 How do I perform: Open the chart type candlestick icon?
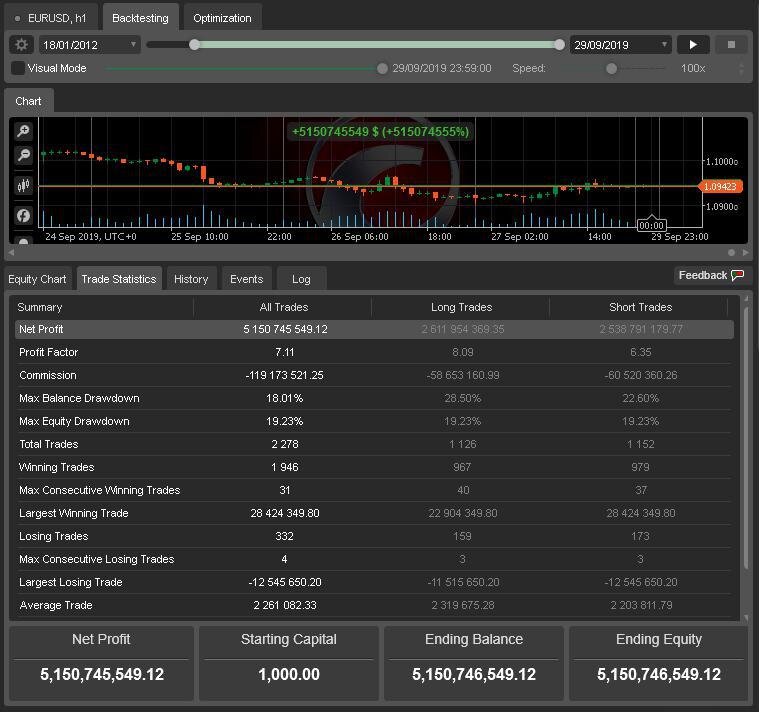click(23, 185)
